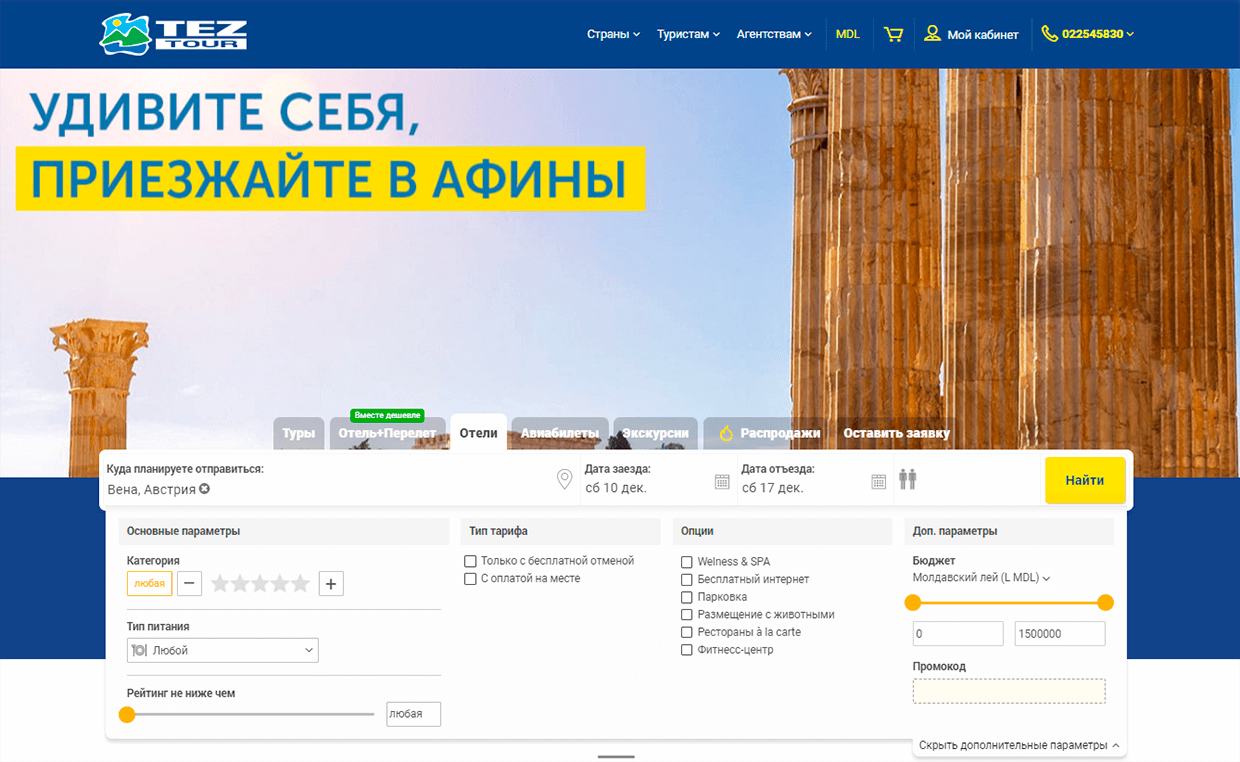Decrease hotel category with minus button
Viewport: 1240px width, 762px height.
tap(190, 583)
